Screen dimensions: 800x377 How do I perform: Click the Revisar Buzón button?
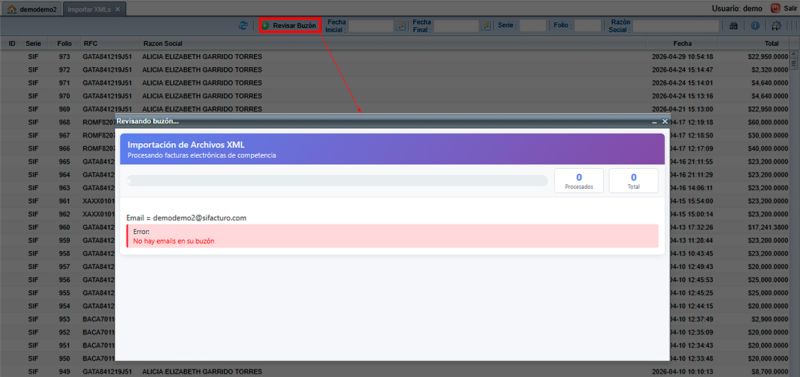[x=290, y=26]
